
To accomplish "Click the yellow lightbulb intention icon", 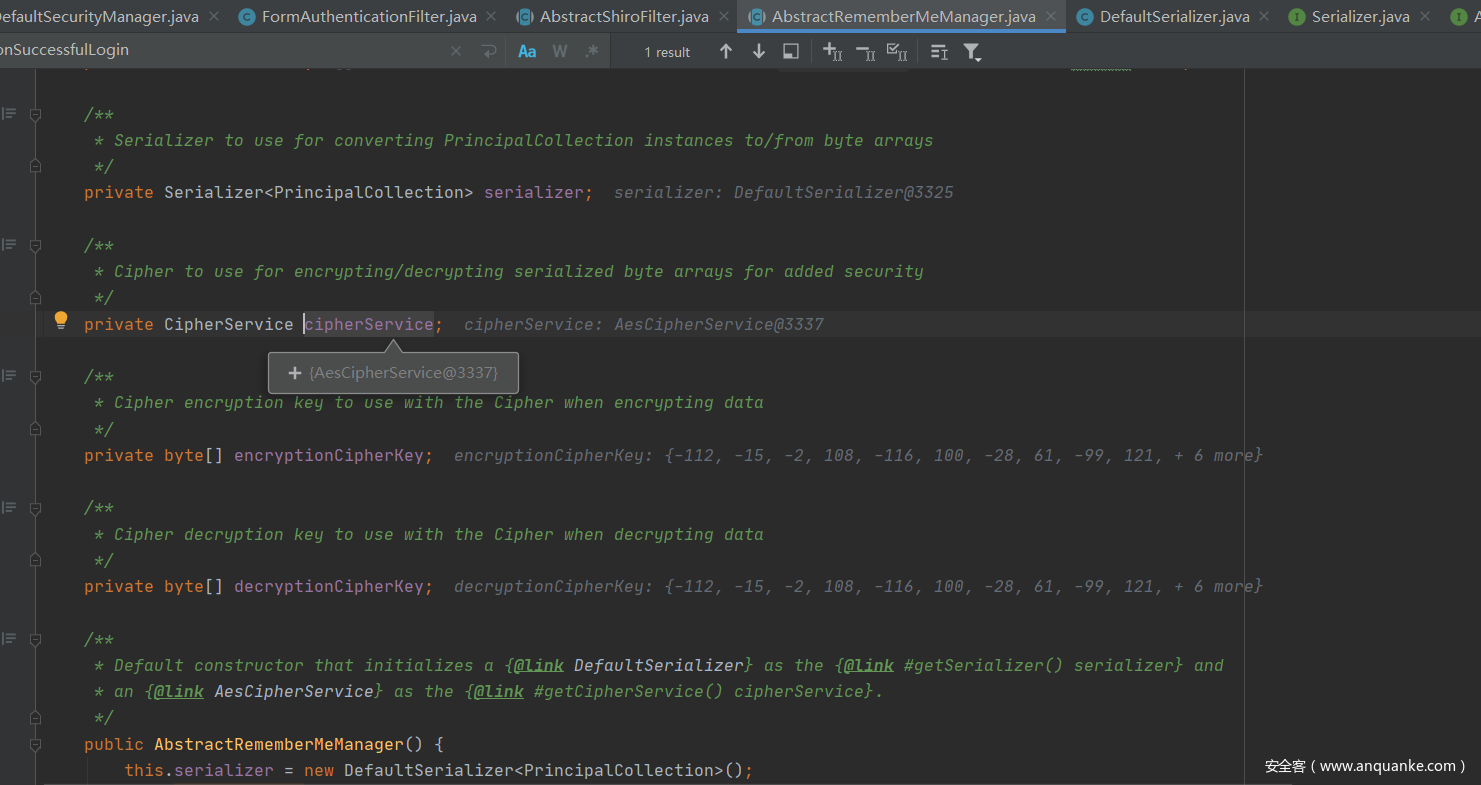I will pyautogui.click(x=61, y=321).
